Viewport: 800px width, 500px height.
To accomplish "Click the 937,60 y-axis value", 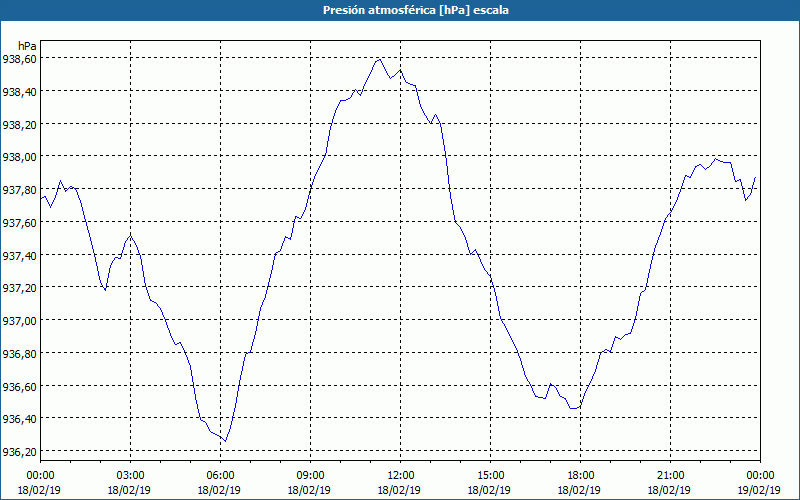I will (x=19, y=223).
